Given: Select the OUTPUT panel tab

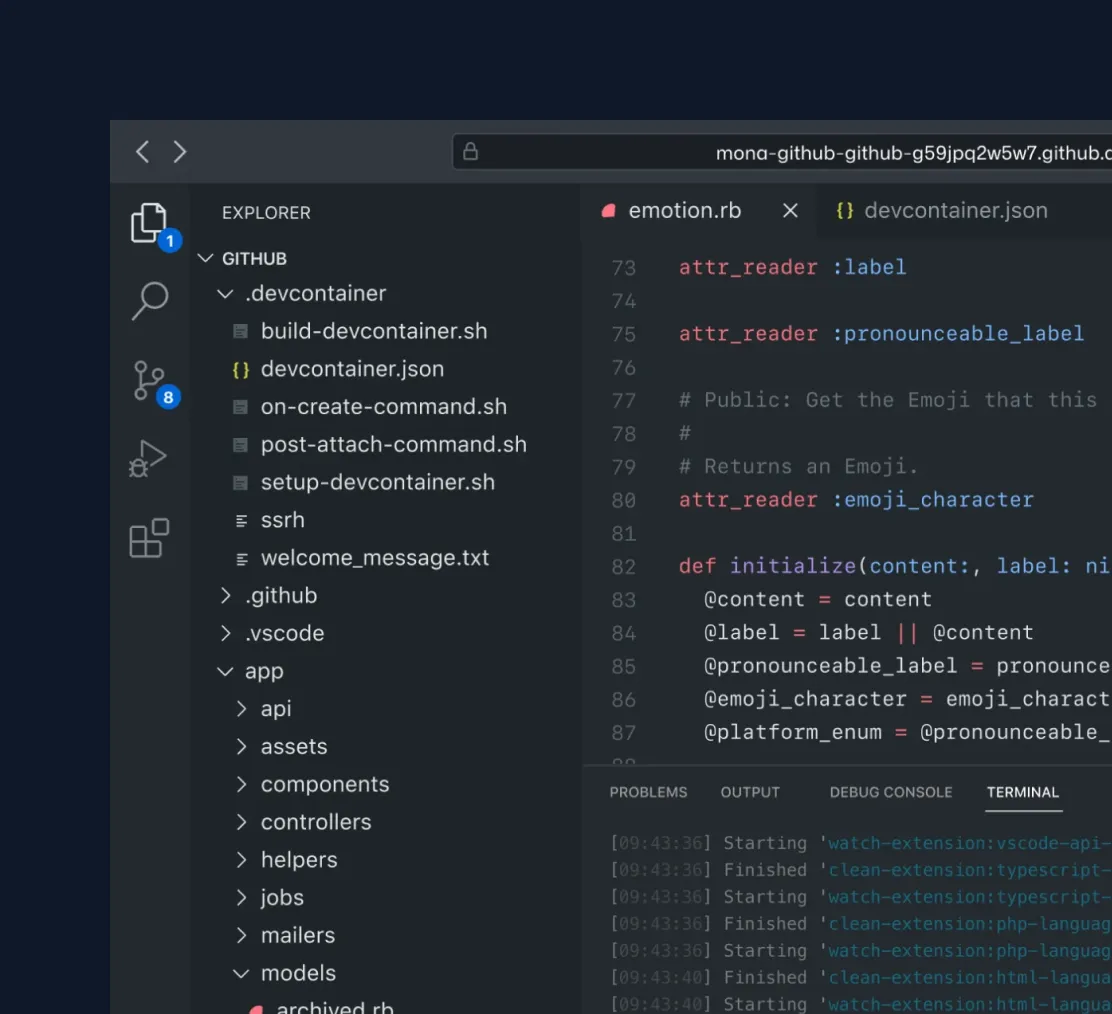Looking at the screenshot, I should tap(750, 792).
